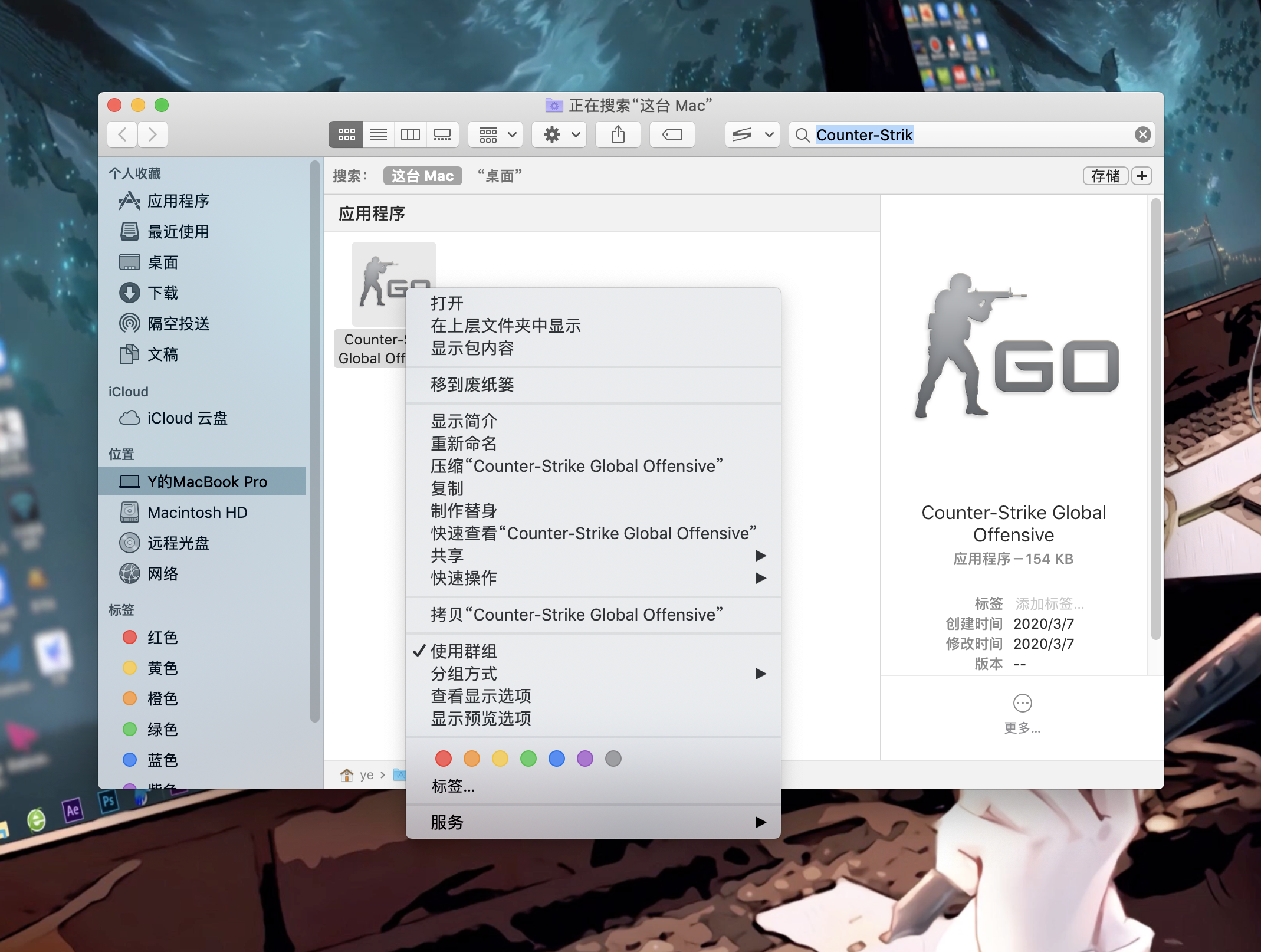Click 更多... button in preview pane
The image size is (1261, 952).
(x=1022, y=714)
